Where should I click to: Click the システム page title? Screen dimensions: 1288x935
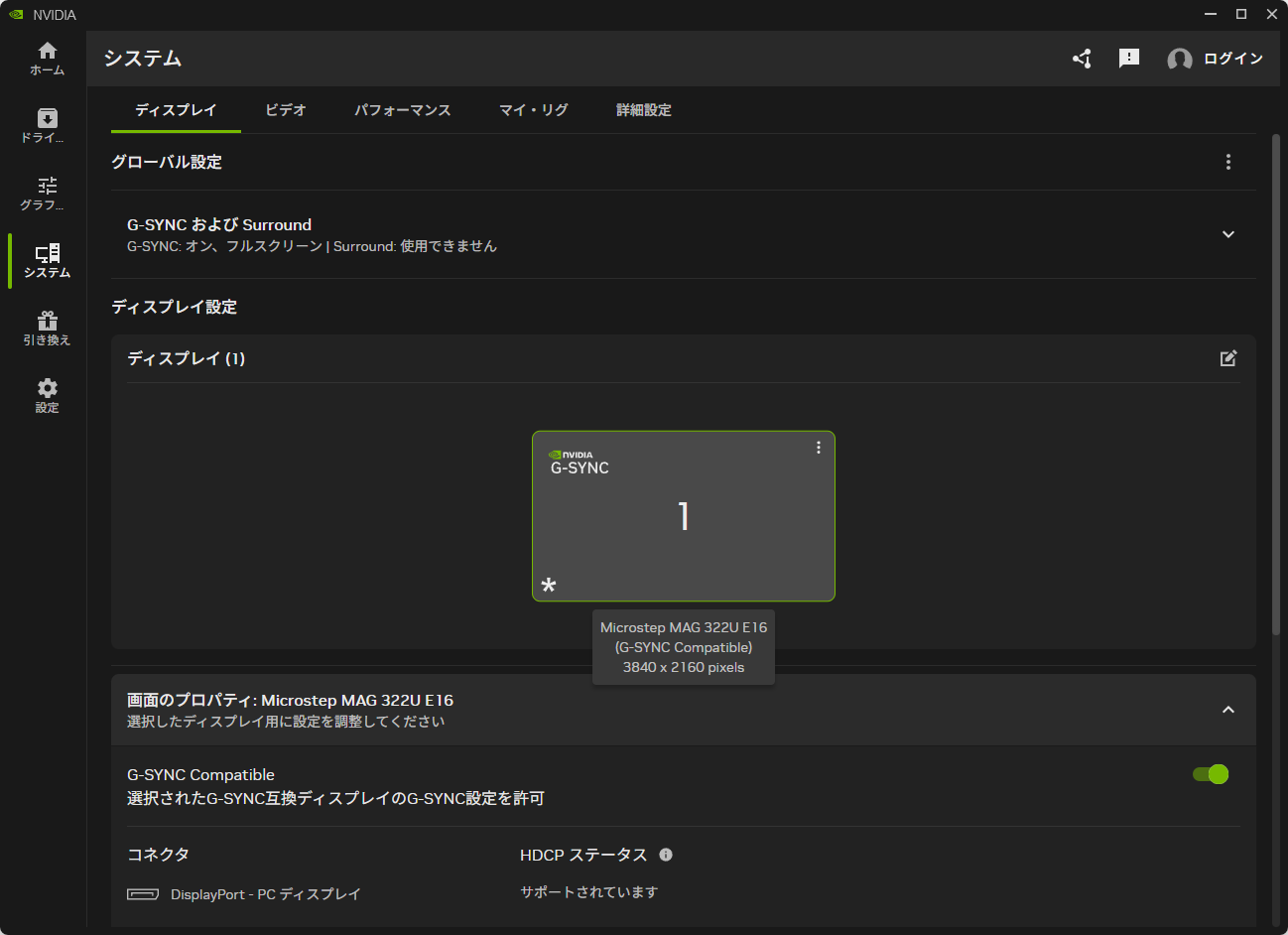(x=143, y=59)
